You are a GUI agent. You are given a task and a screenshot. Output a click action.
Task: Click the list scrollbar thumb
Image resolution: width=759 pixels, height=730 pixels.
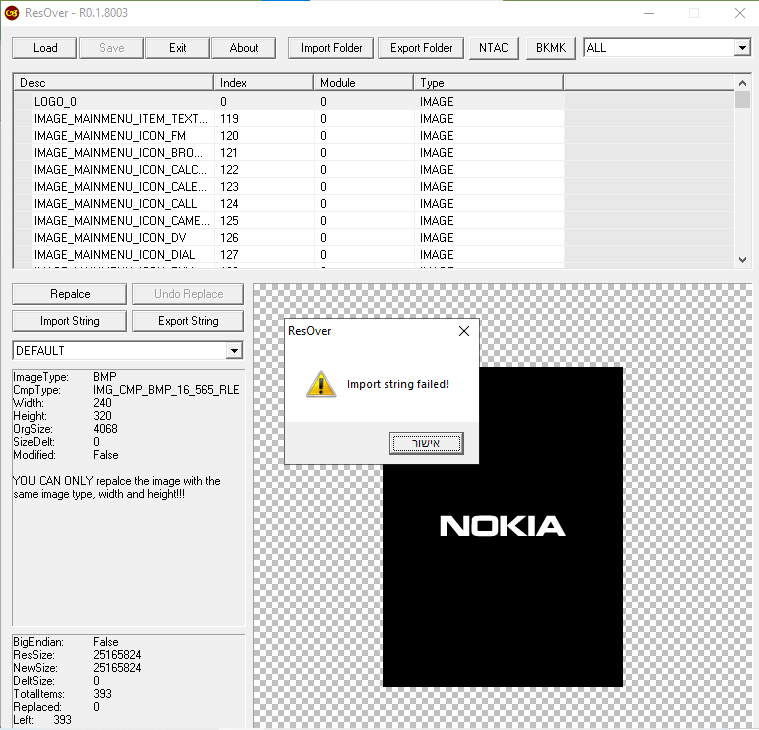742,99
